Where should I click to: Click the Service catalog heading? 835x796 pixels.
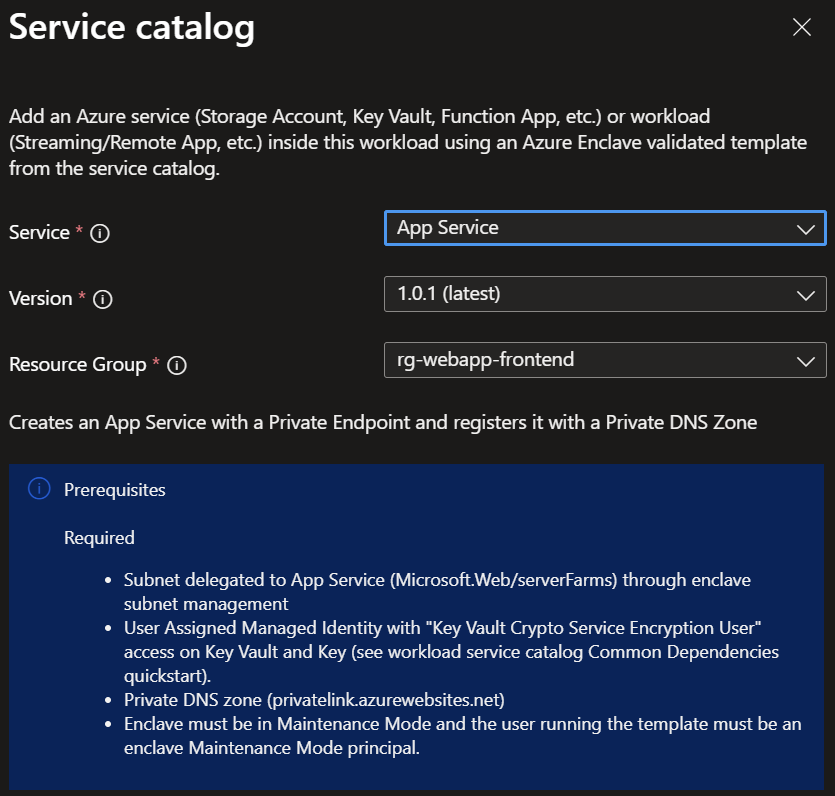point(132,27)
